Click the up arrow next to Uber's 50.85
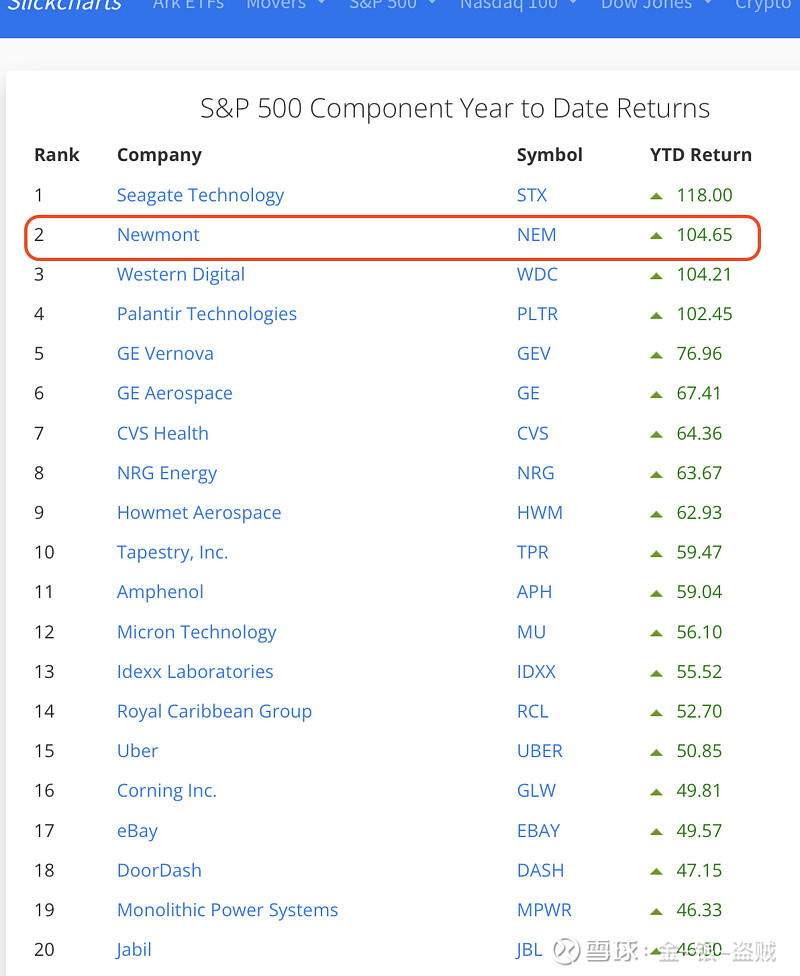 (x=656, y=751)
